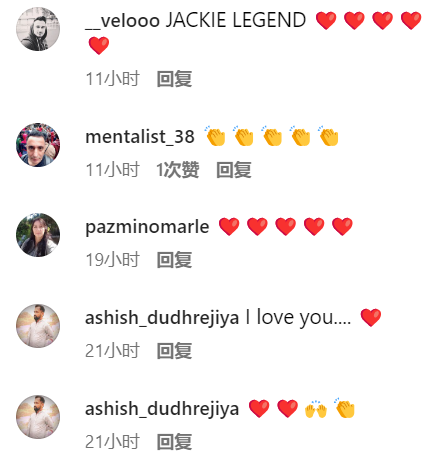Open pazminomarle's username link
This screenshot has height=467, width=435.
(147, 228)
